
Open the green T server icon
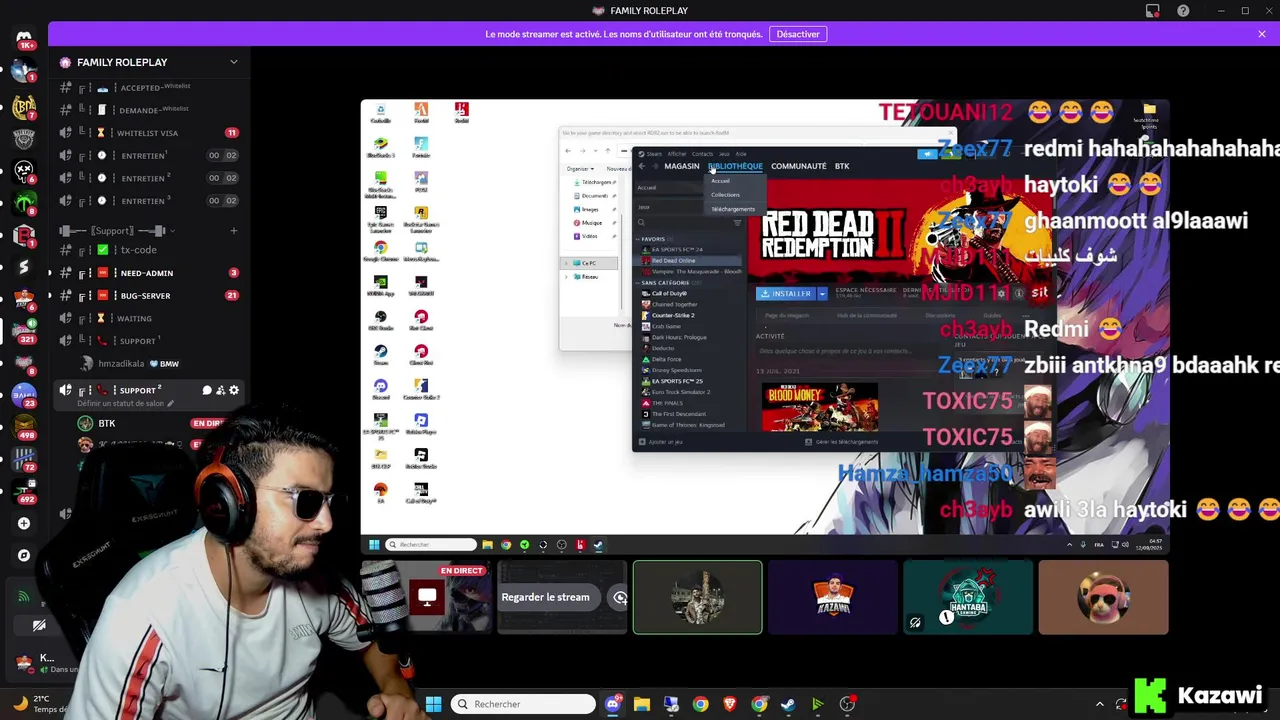[x=24, y=202]
